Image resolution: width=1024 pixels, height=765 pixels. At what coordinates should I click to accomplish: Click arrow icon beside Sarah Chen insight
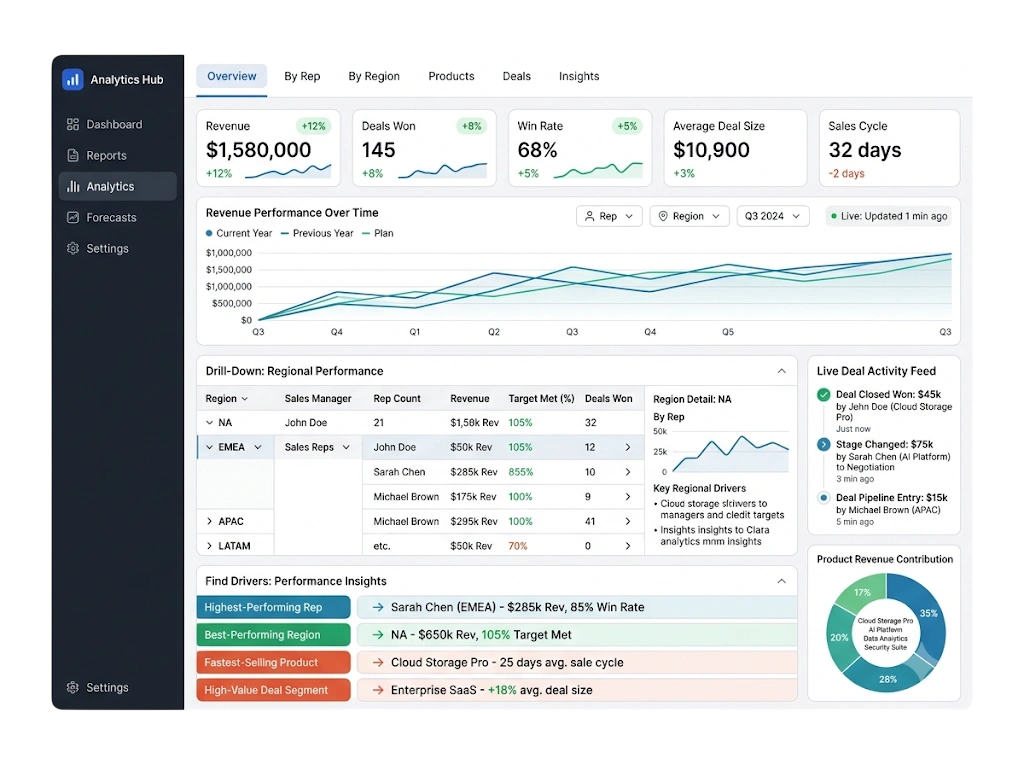coord(378,607)
